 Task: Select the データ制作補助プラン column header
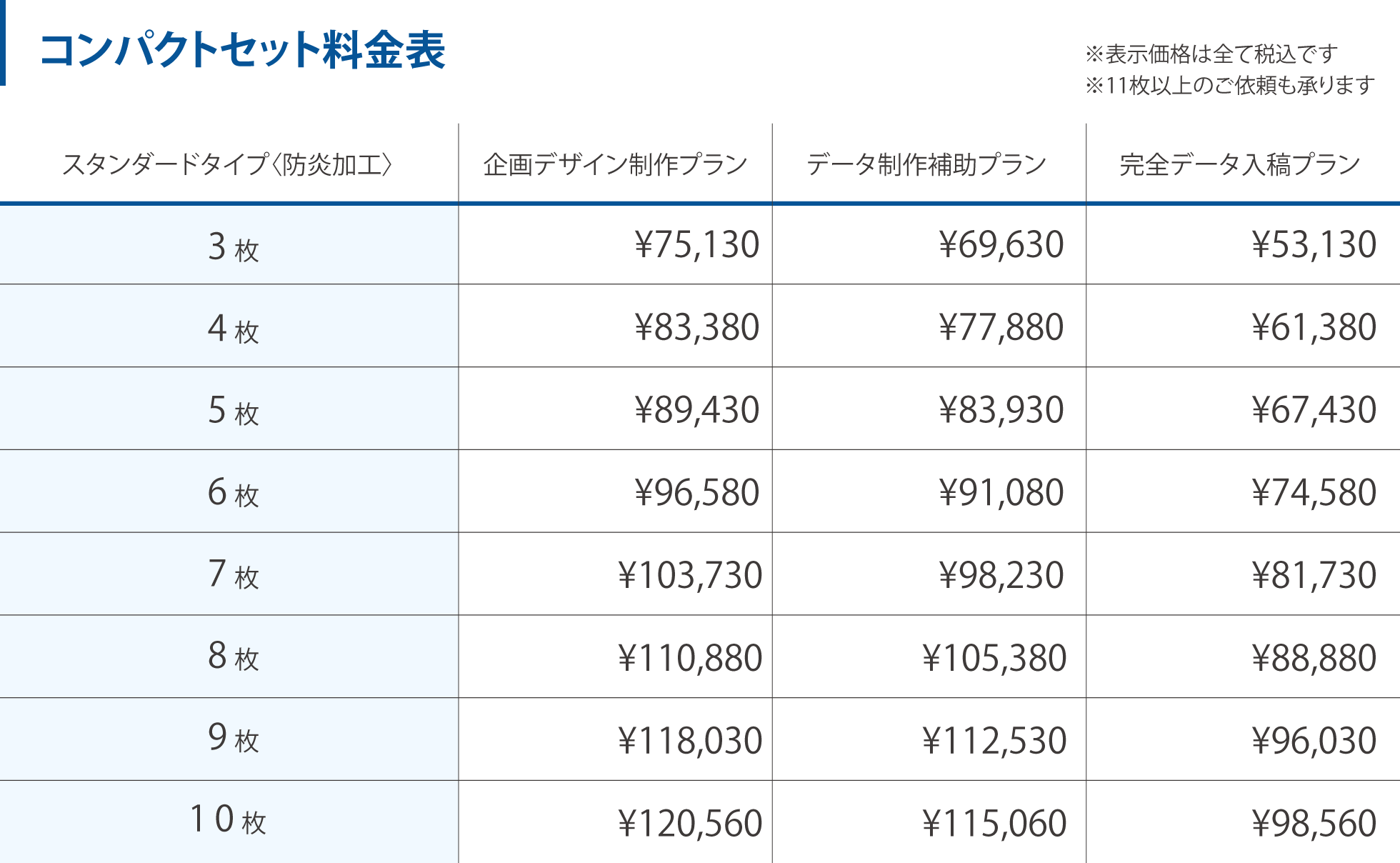(926, 164)
